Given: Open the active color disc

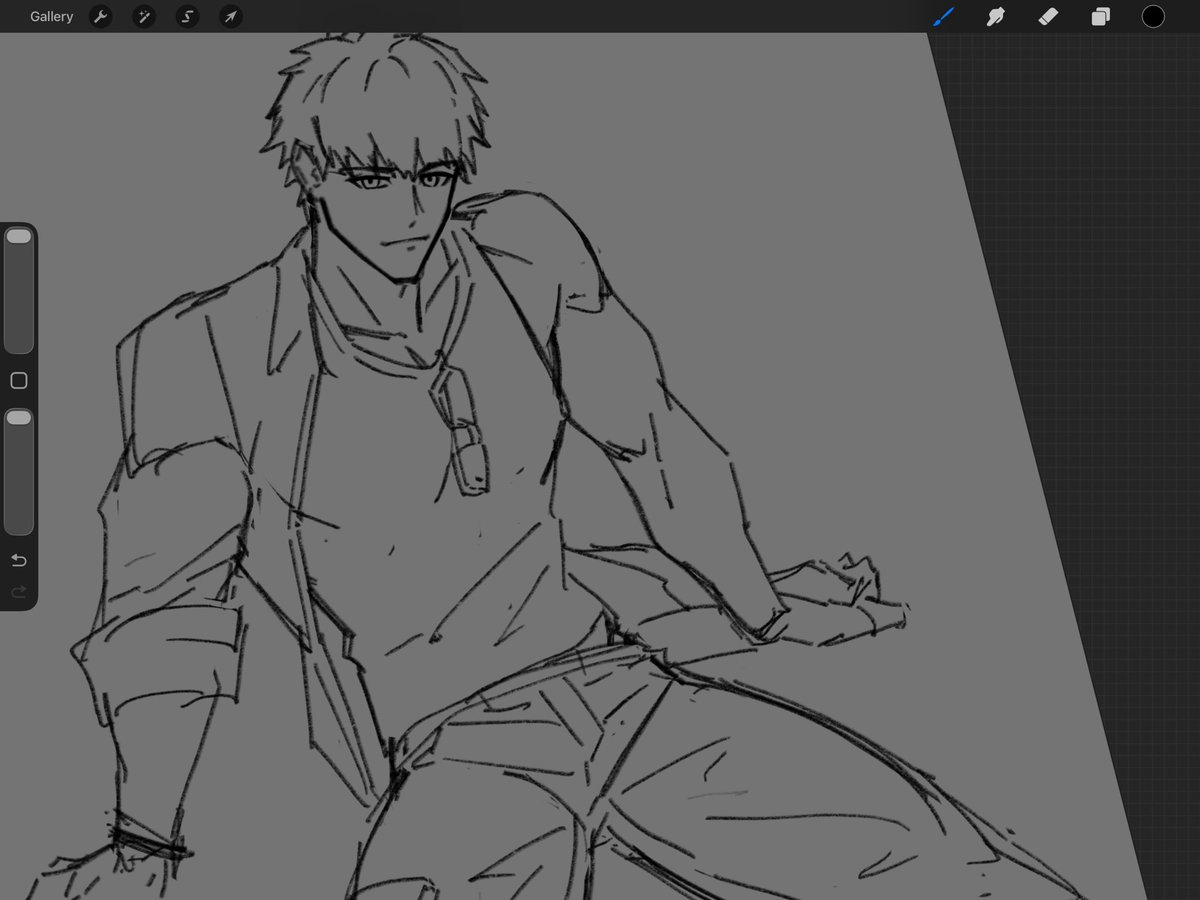Looking at the screenshot, I should [x=1152, y=16].
